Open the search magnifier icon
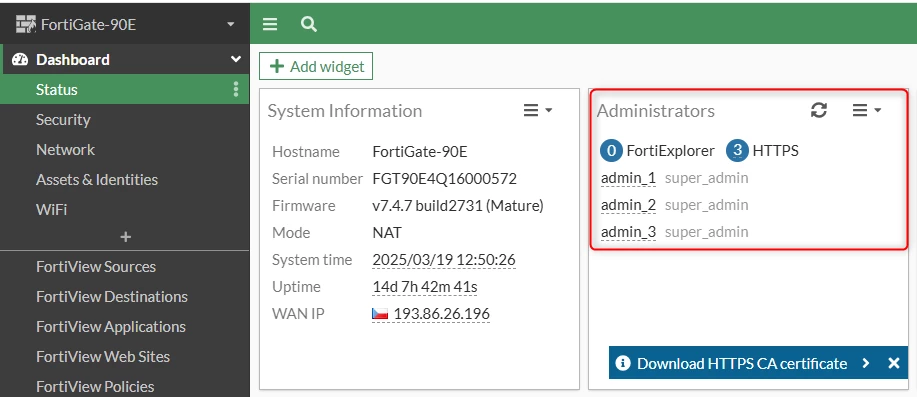917x397 pixels. (x=309, y=24)
